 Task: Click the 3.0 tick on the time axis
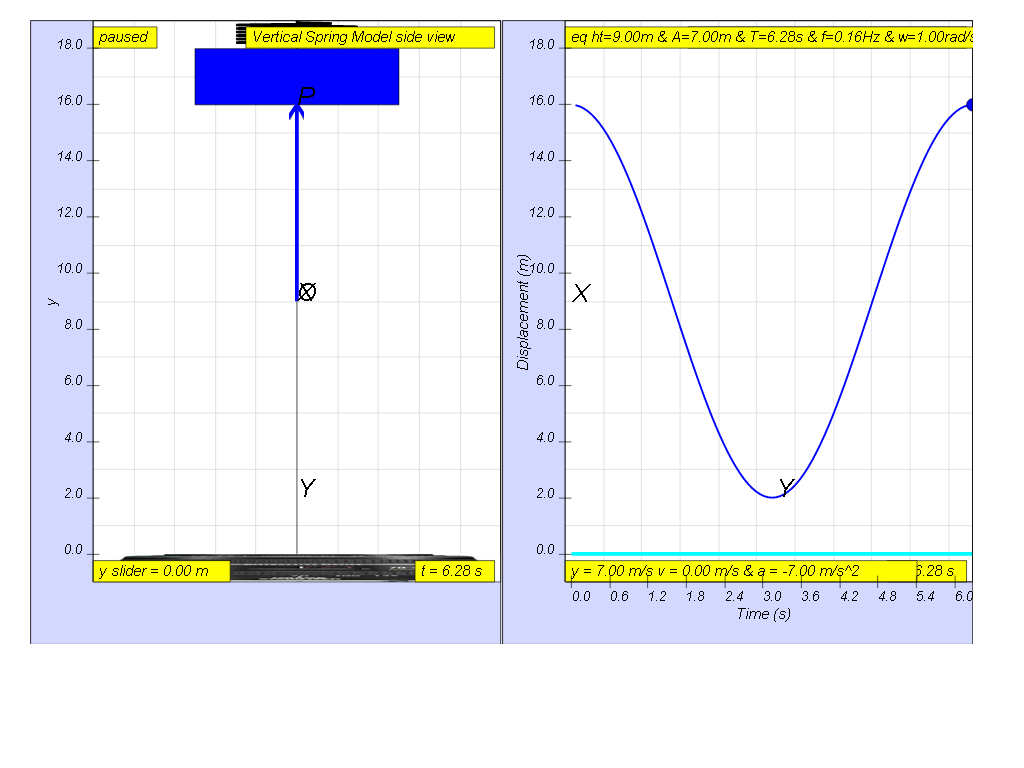pos(772,596)
